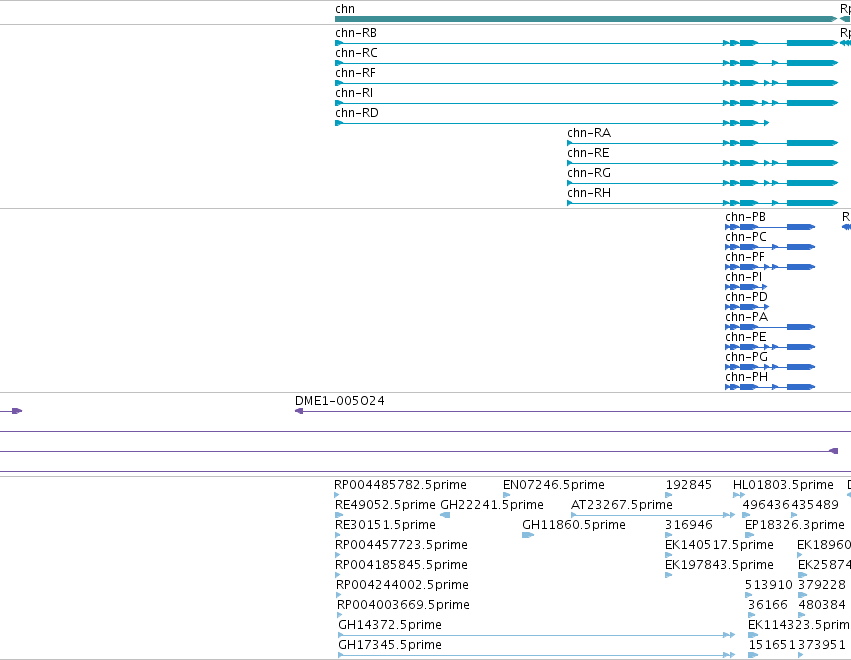The width and height of the screenshot is (851, 660).
Task: Click the chn-RE transcript label
Action: click(x=588, y=153)
